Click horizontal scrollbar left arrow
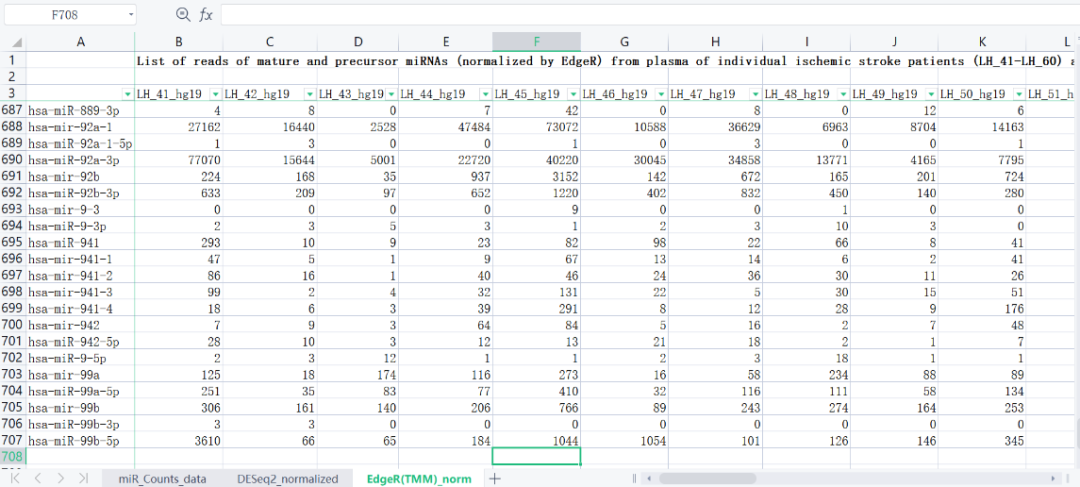This screenshot has width=1080, height=487. 651,478
